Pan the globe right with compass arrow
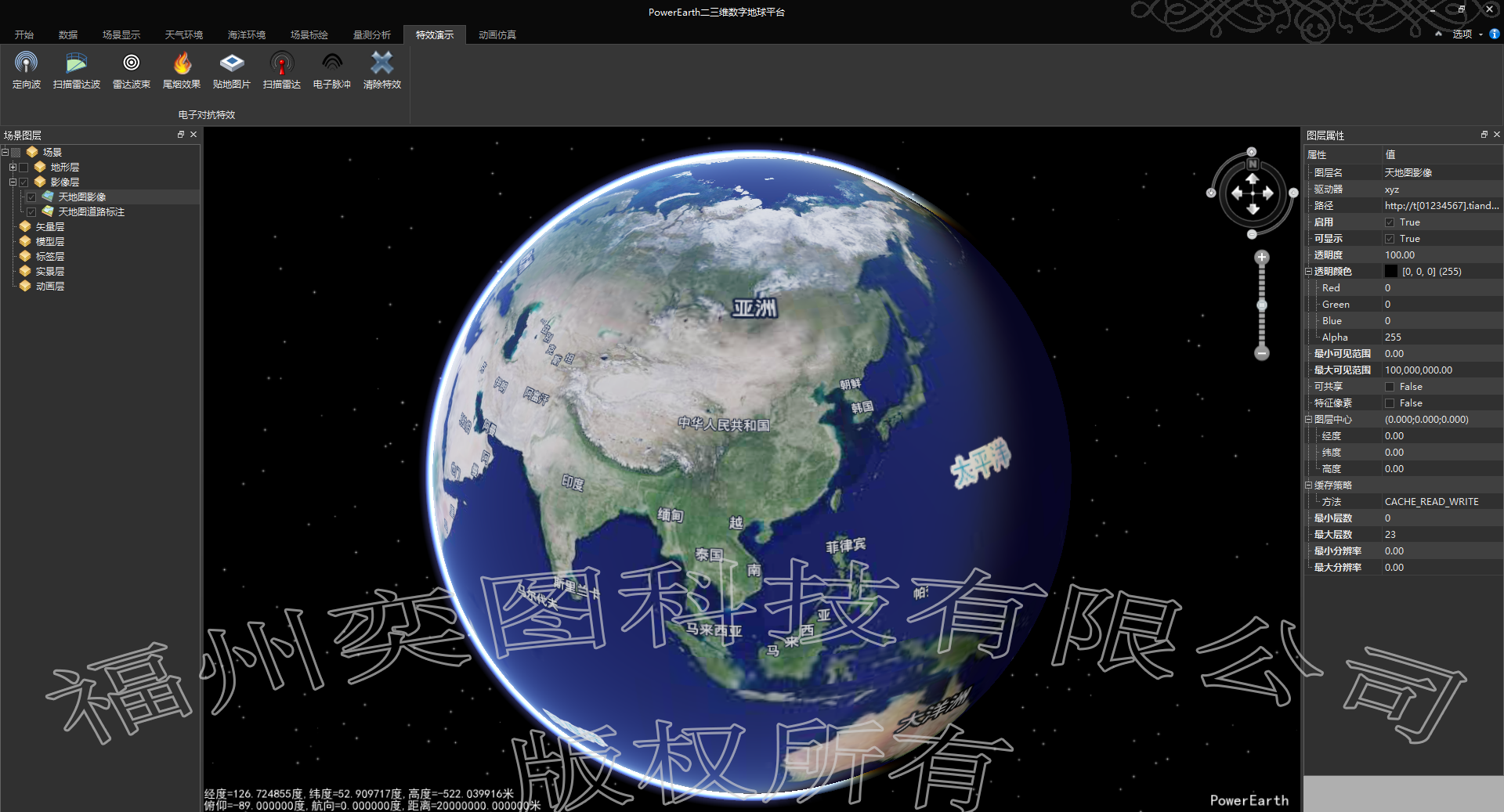The height and width of the screenshot is (812, 1504). (1267, 193)
